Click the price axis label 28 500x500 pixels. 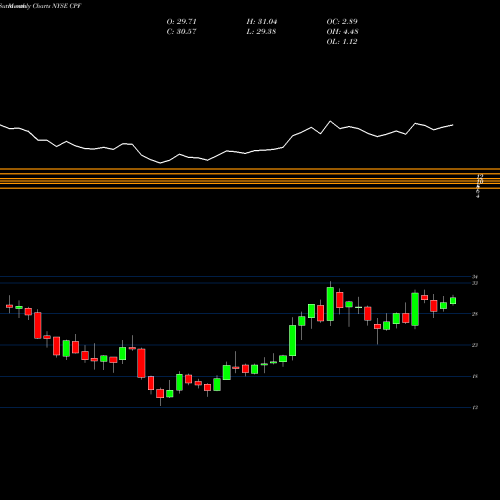475,314
